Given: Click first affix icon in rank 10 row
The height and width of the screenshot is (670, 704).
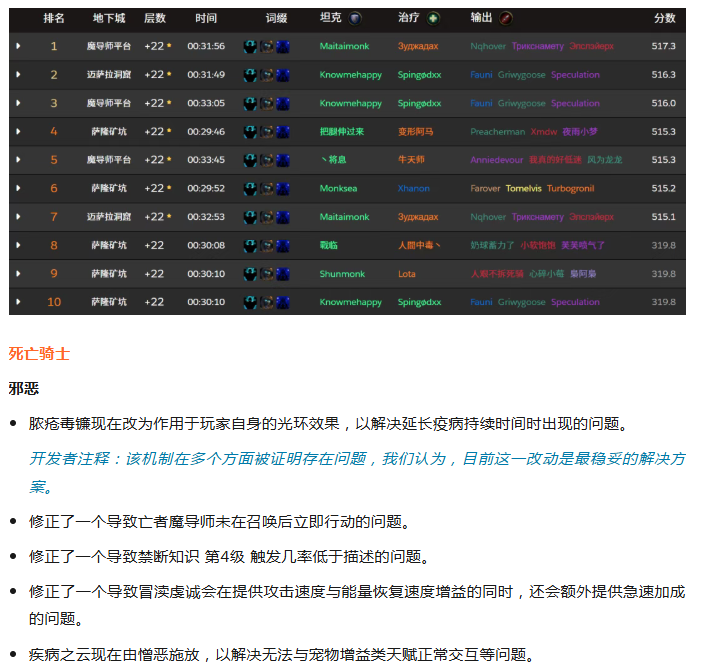Looking at the screenshot, I should pyautogui.click(x=250, y=302).
